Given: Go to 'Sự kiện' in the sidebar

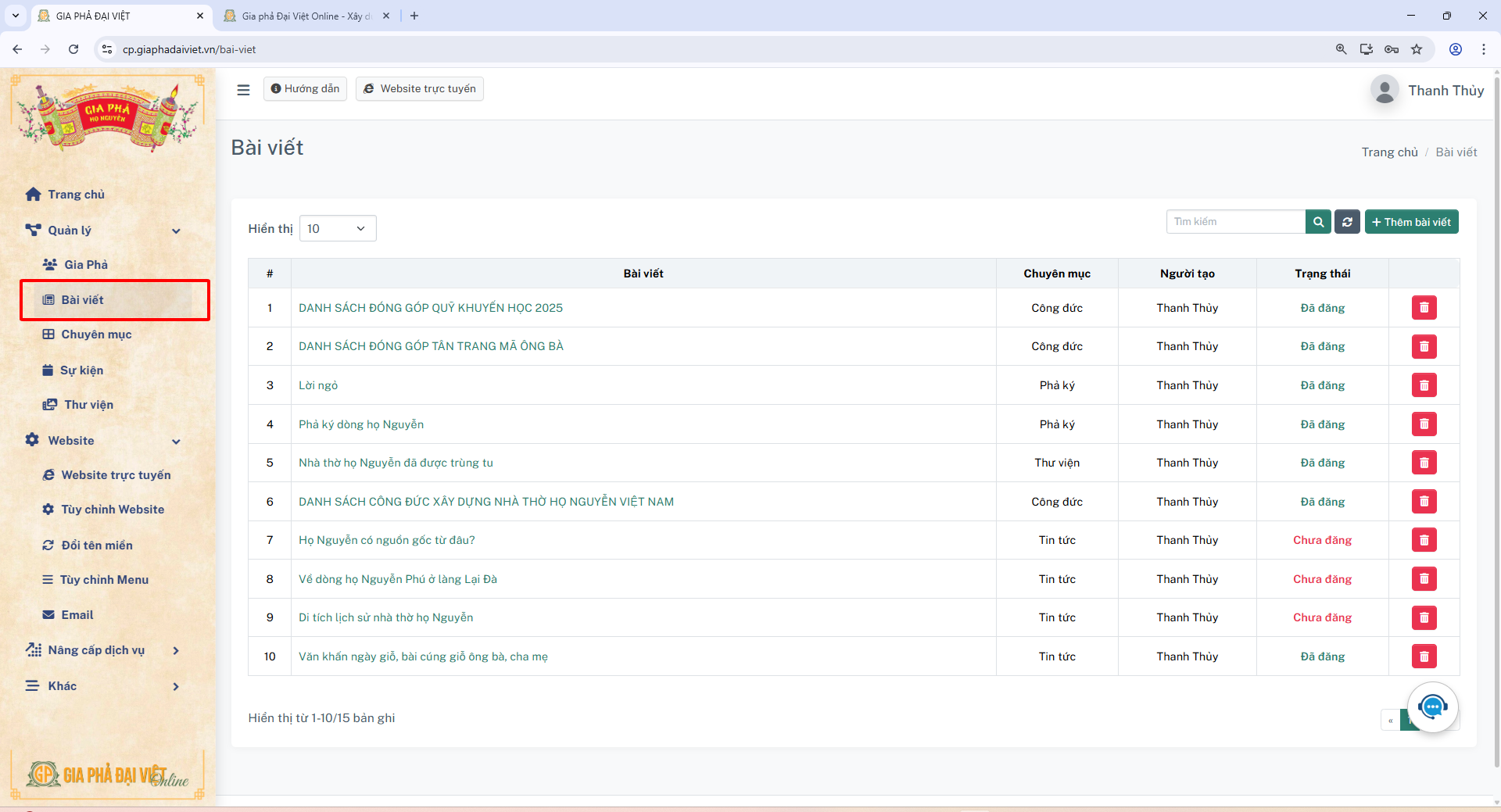Looking at the screenshot, I should (x=81, y=370).
